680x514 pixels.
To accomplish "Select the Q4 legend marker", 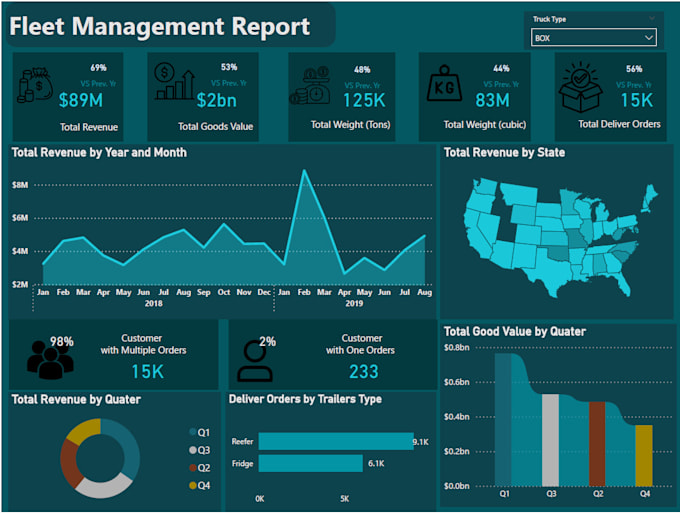I will (x=193, y=485).
